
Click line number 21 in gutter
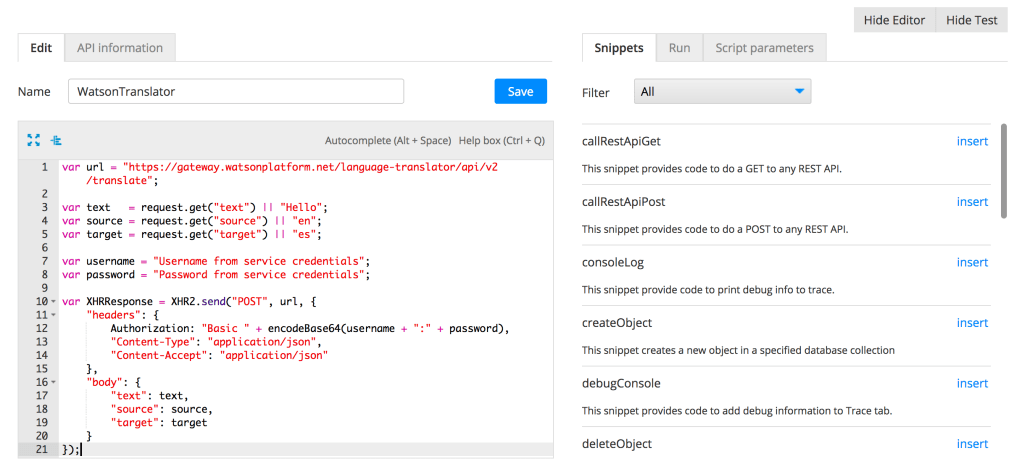click(42, 449)
